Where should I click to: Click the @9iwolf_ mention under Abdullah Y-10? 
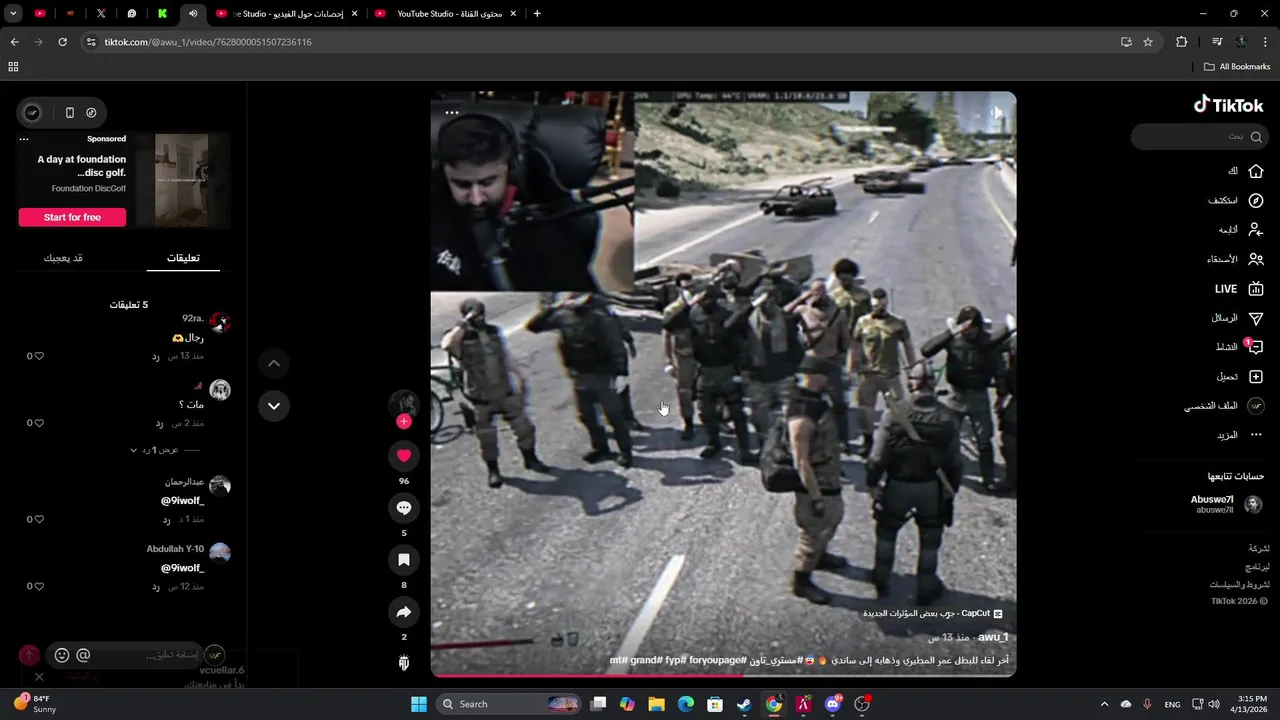tap(182, 567)
